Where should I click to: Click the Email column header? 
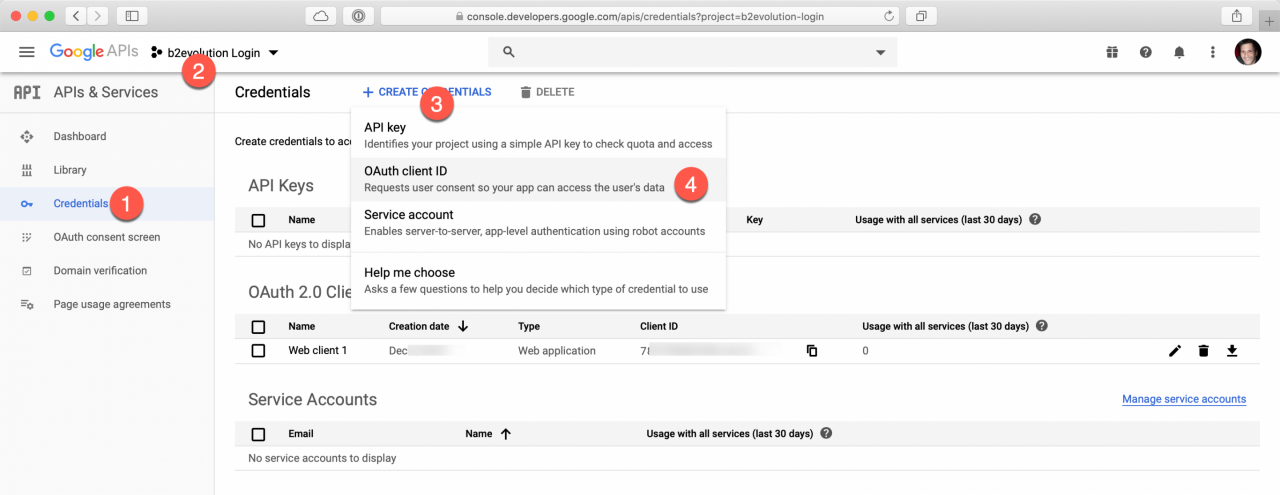click(x=301, y=434)
